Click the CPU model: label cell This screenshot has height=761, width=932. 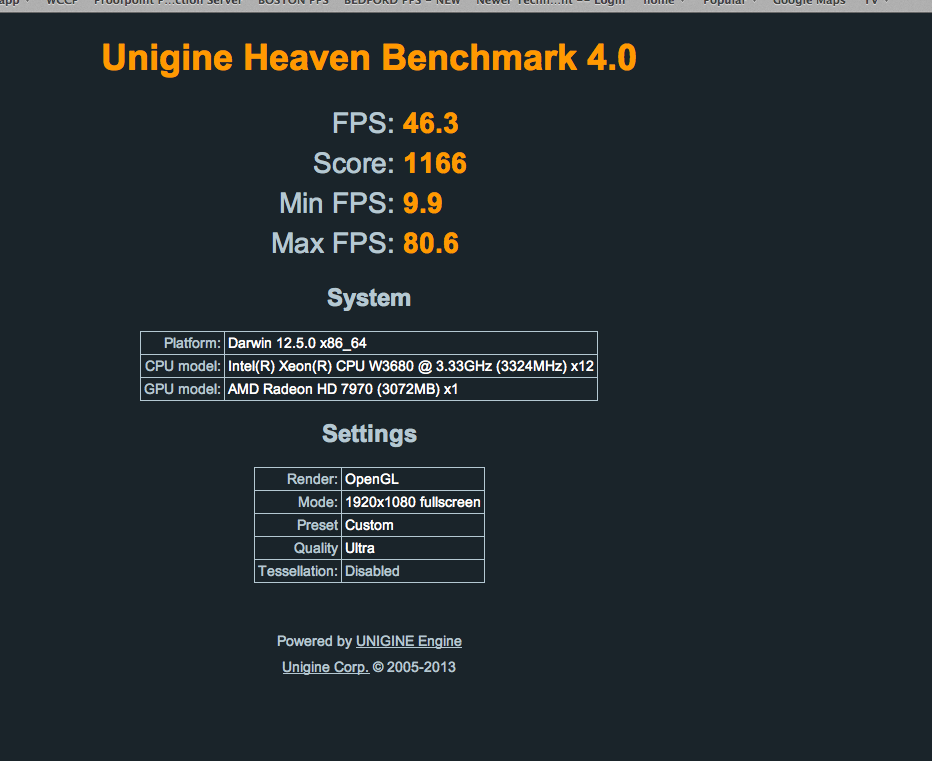pyautogui.click(x=182, y=366)
